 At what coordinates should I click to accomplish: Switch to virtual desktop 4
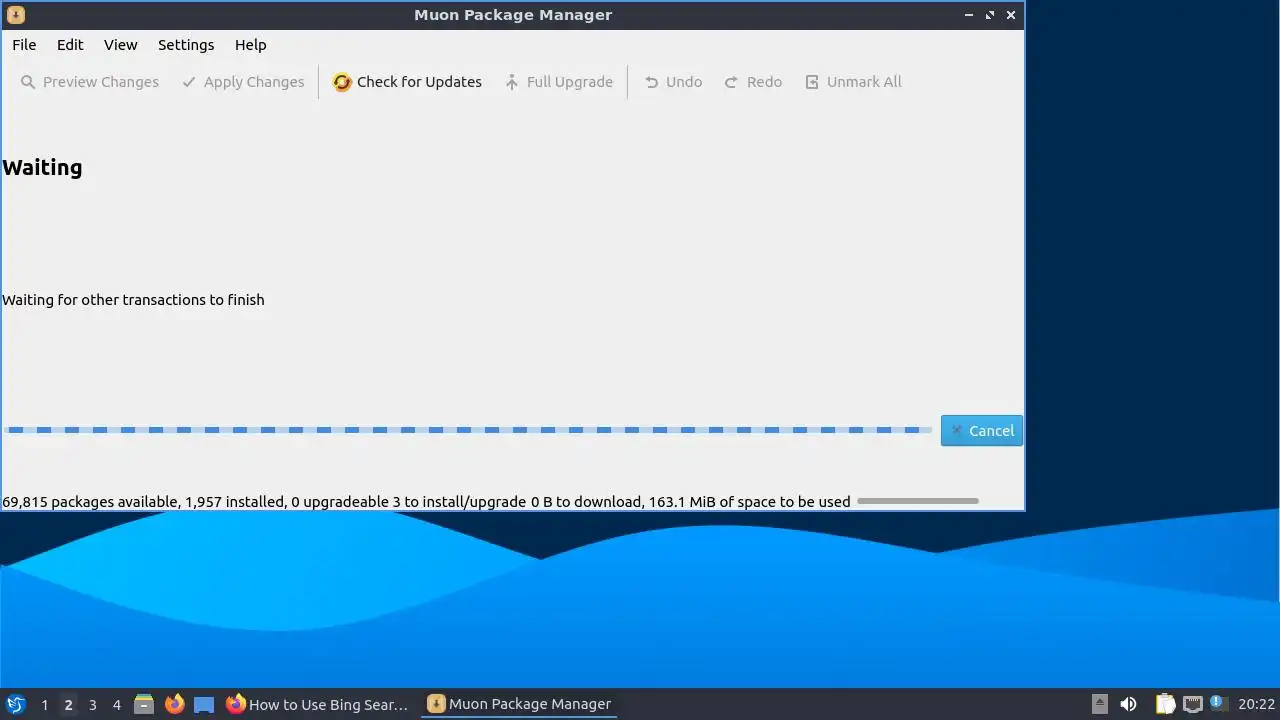click(x=116, y=705)
